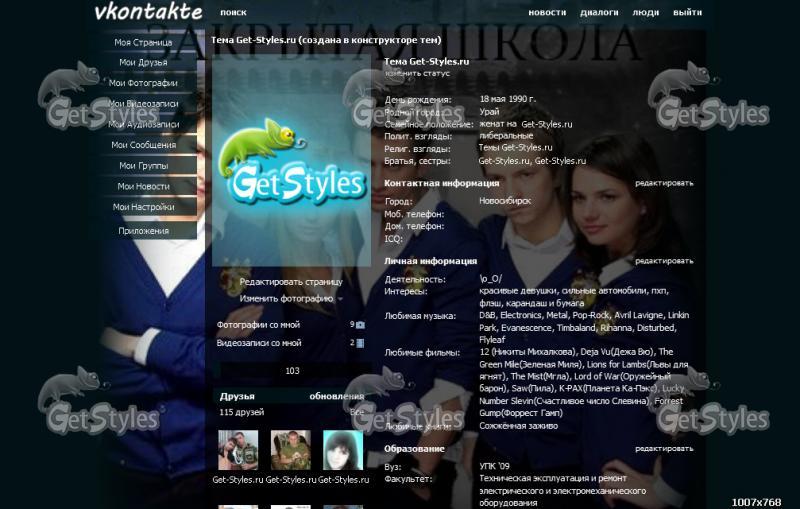Click the 115 друзей count
Viewport: 800px width, 509px height.
(x=242, y=412)
